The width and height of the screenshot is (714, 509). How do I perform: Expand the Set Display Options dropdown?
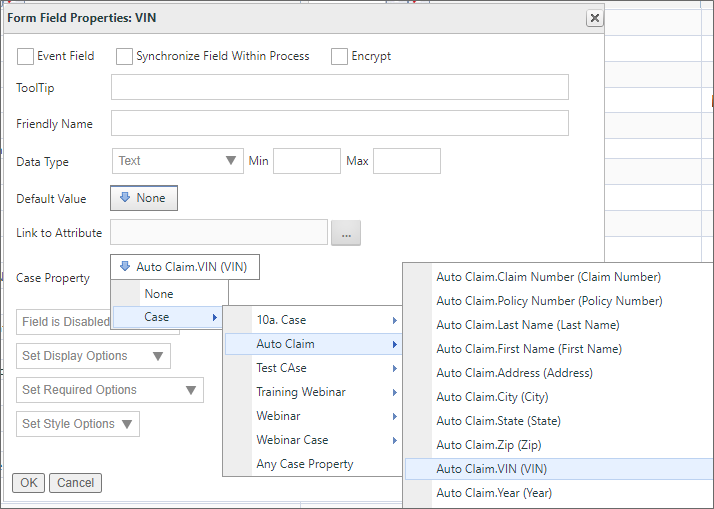pyautogui.click(x=94, y=356)
